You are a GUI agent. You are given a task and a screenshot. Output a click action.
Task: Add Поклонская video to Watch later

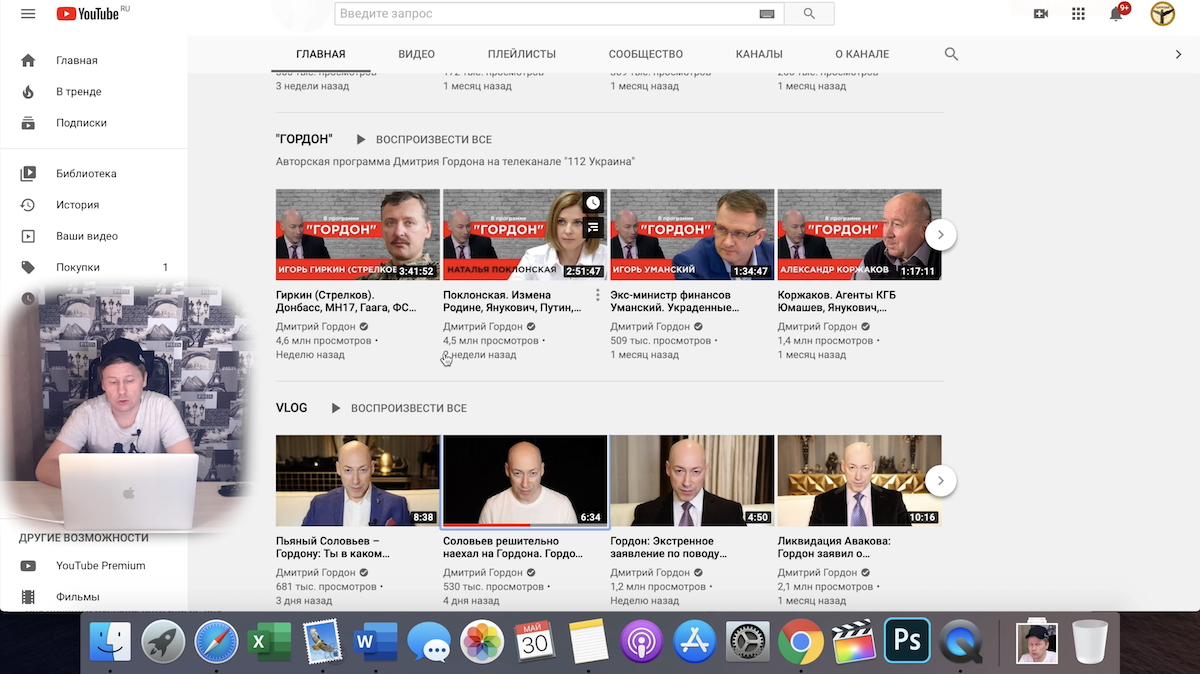(x=593, y=203)
